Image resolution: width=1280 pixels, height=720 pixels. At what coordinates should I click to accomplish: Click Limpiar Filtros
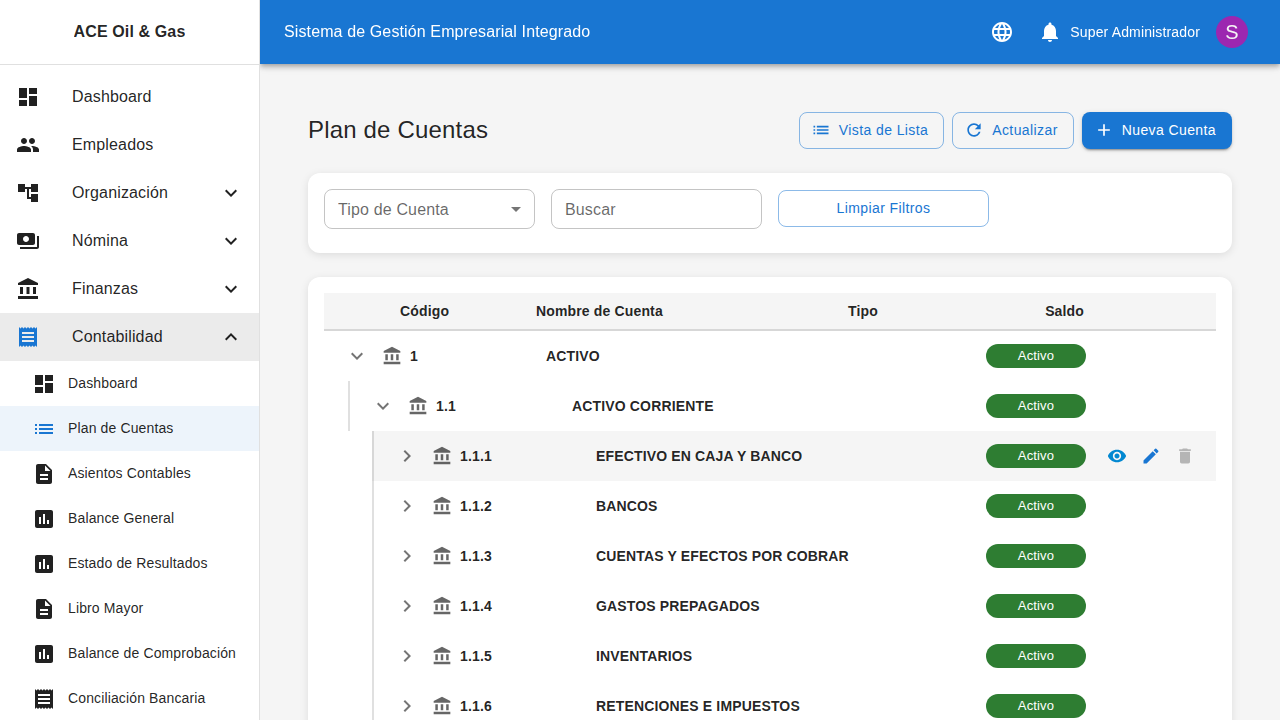[x=883, y=208]
